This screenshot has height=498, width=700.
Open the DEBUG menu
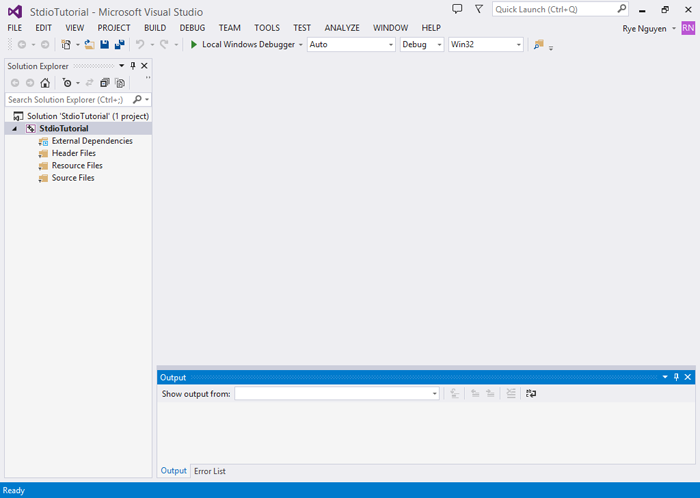192,28
